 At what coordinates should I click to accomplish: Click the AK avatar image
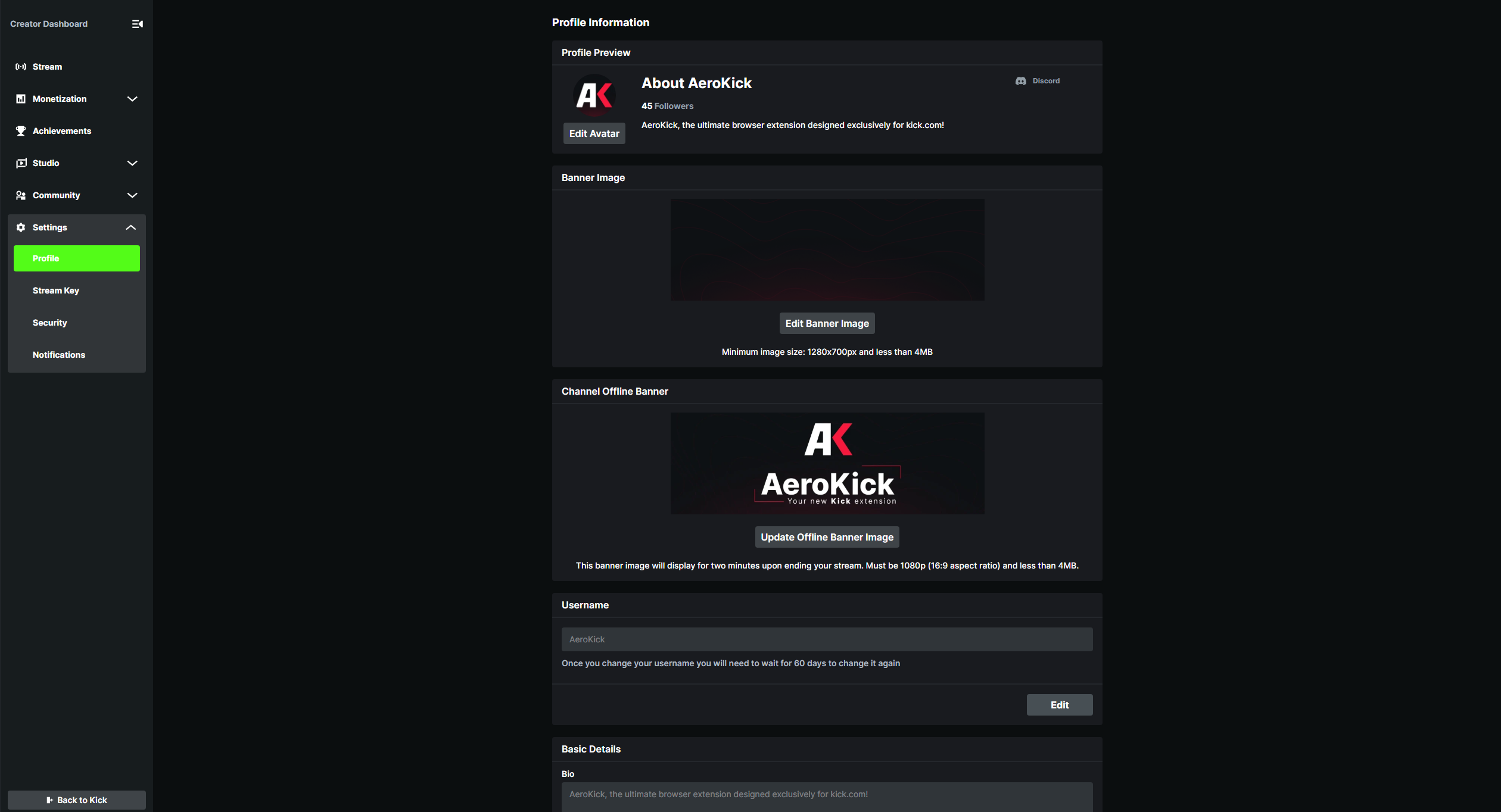point(594,95)
